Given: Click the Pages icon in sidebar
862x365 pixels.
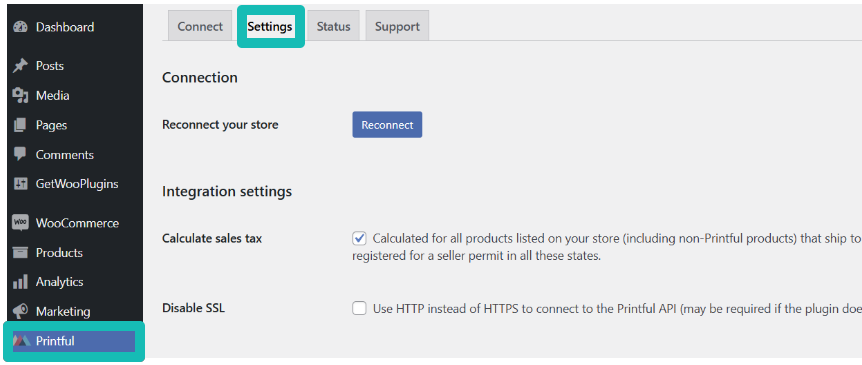Looking at the screenshot, I should [20, 125].
